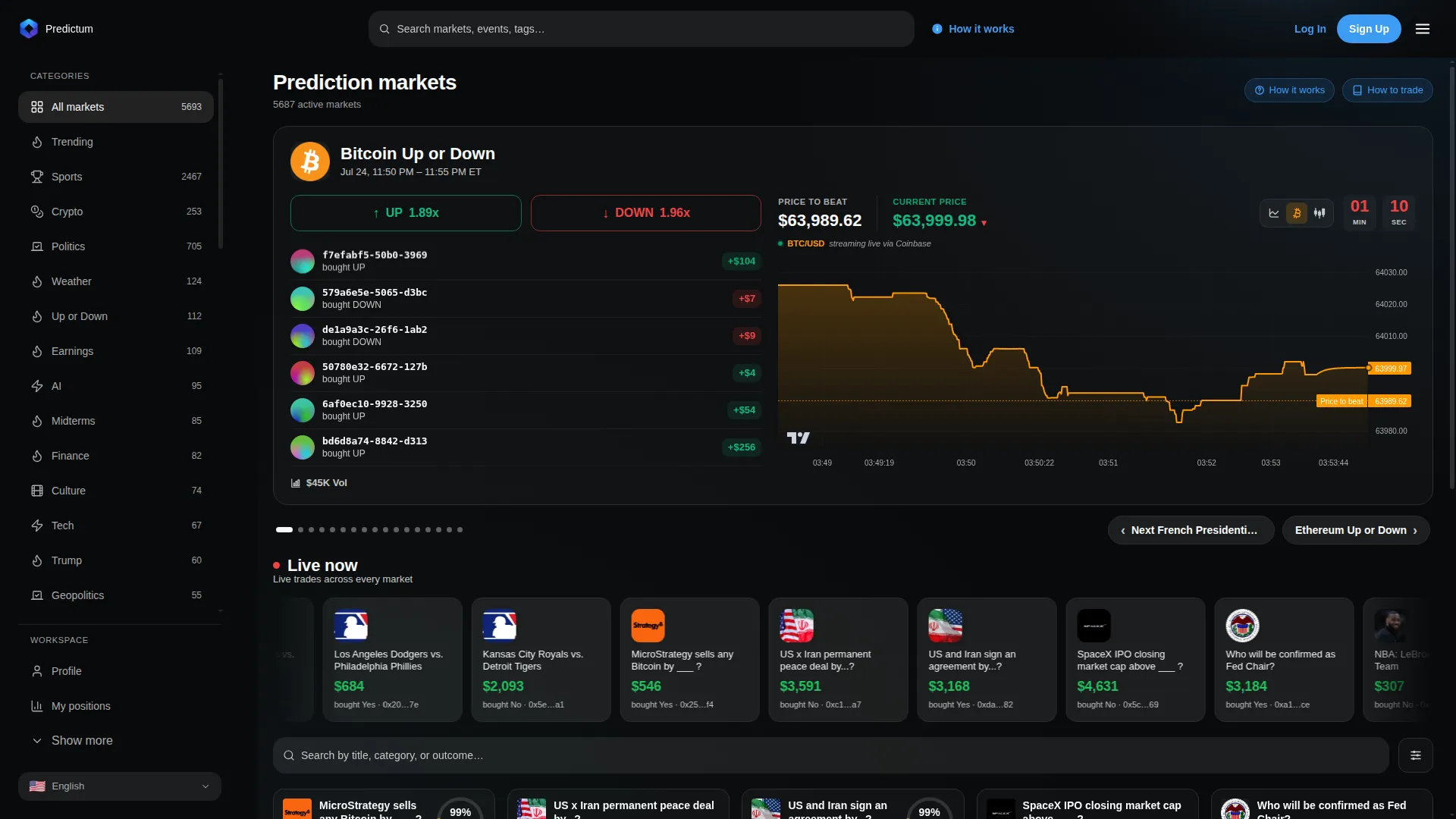1456x819 pixels.
Task: Open the hamburger menu icon
Action: click(x=1423, y=29)
